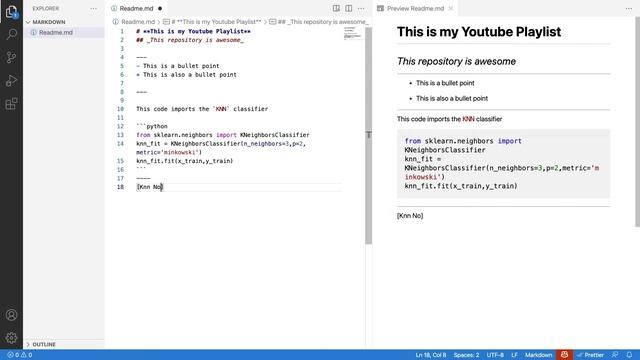Click the red extension status bar icon
The image size is (640, 360).
click(x=564, y=355)
